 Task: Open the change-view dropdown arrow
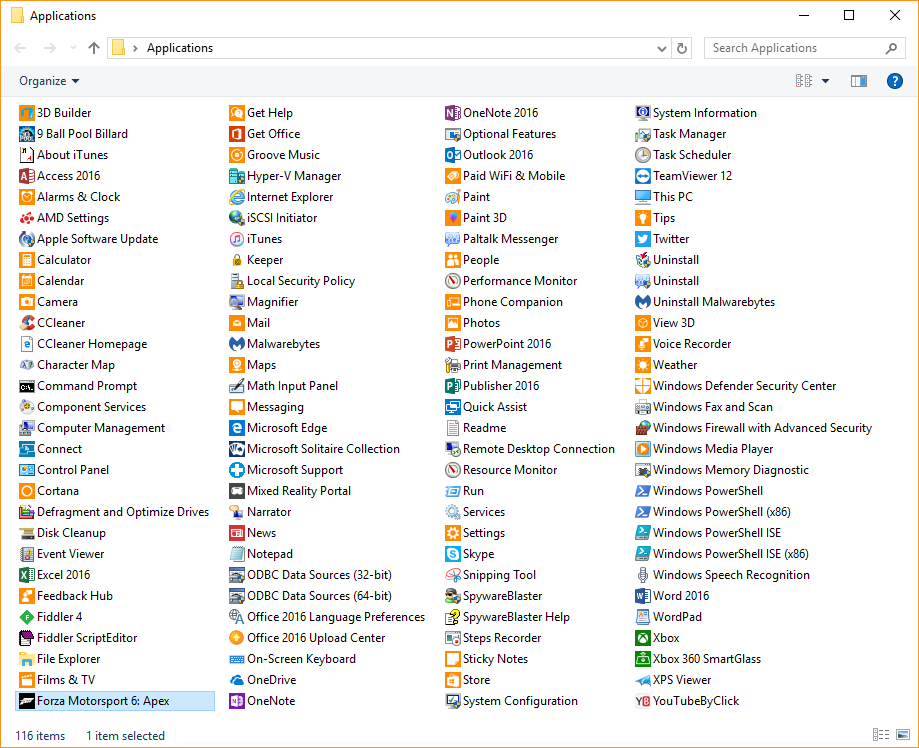(x=824, y=80)
